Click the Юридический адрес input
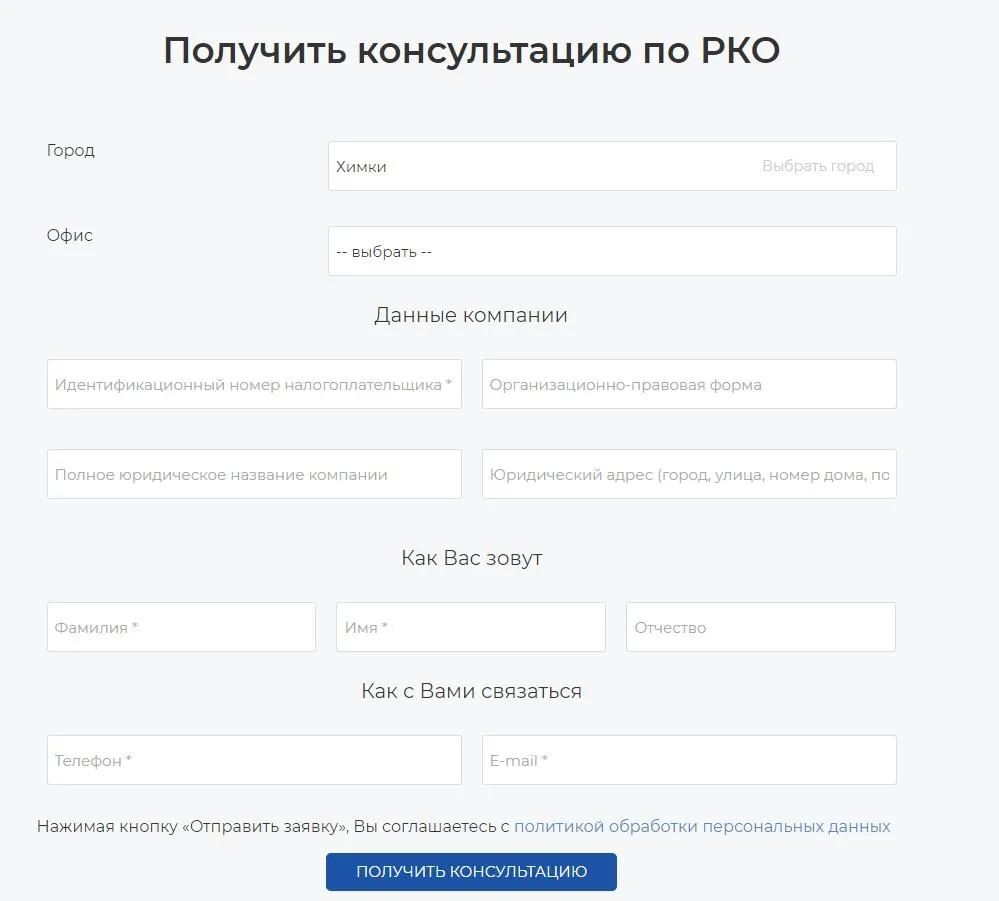 click(688, 474)
